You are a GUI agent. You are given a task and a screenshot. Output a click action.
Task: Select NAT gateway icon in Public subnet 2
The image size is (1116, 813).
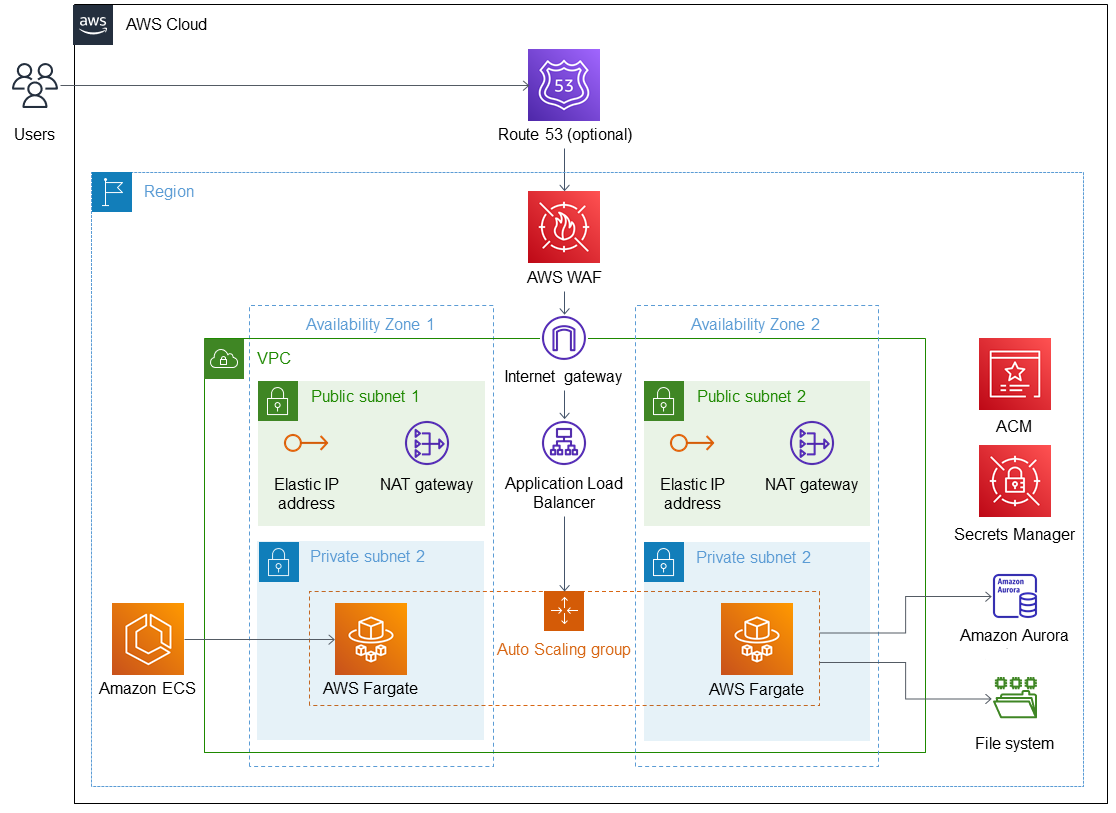811,444
